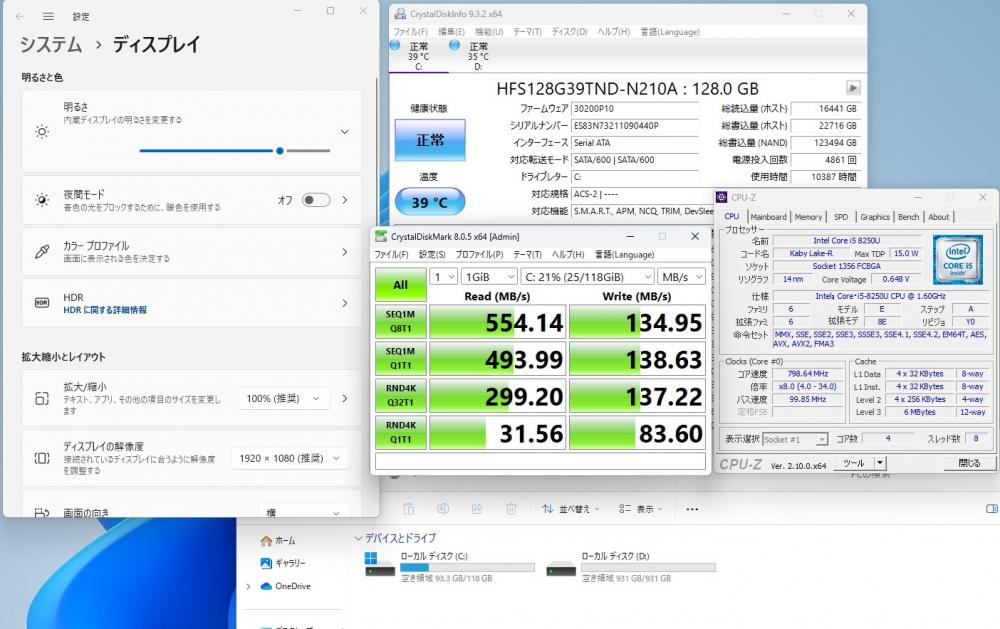Select the ホーム item in Explorer sidebar
Viewport: 1000px width, 629px height.
[278, 540]
